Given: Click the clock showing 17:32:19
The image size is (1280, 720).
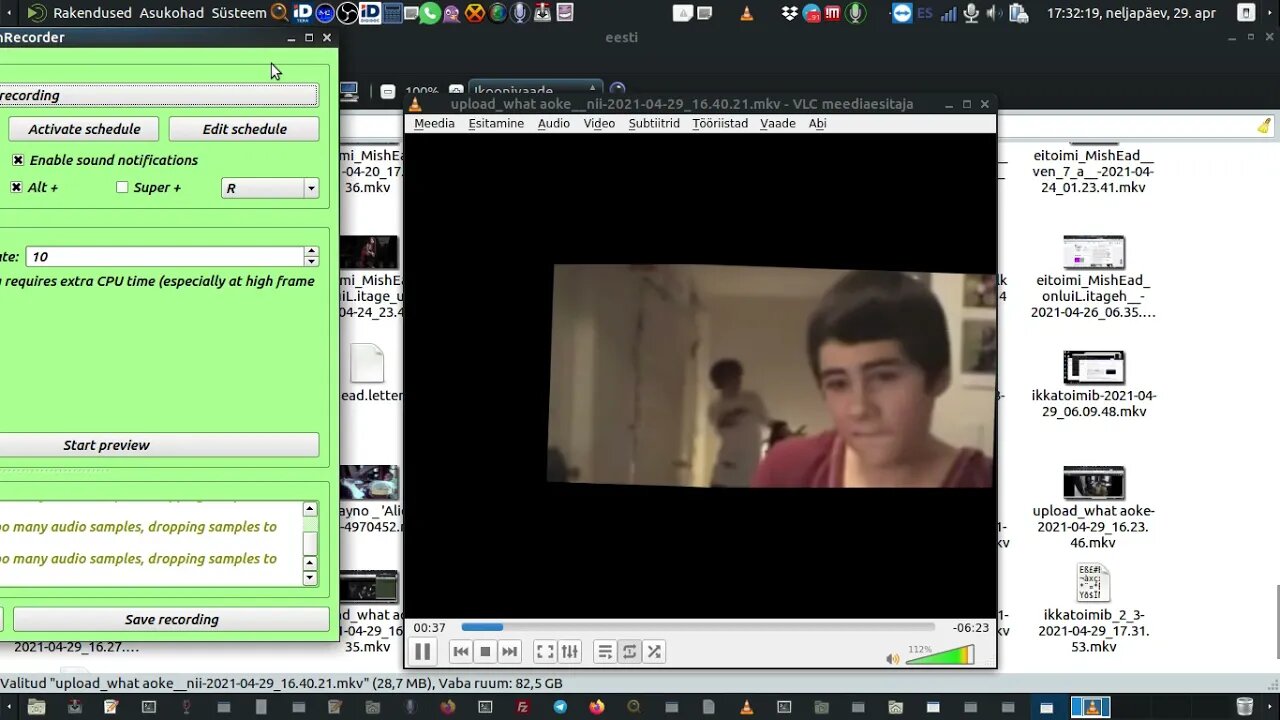Looking at the screenshot, I should 1131,13.
